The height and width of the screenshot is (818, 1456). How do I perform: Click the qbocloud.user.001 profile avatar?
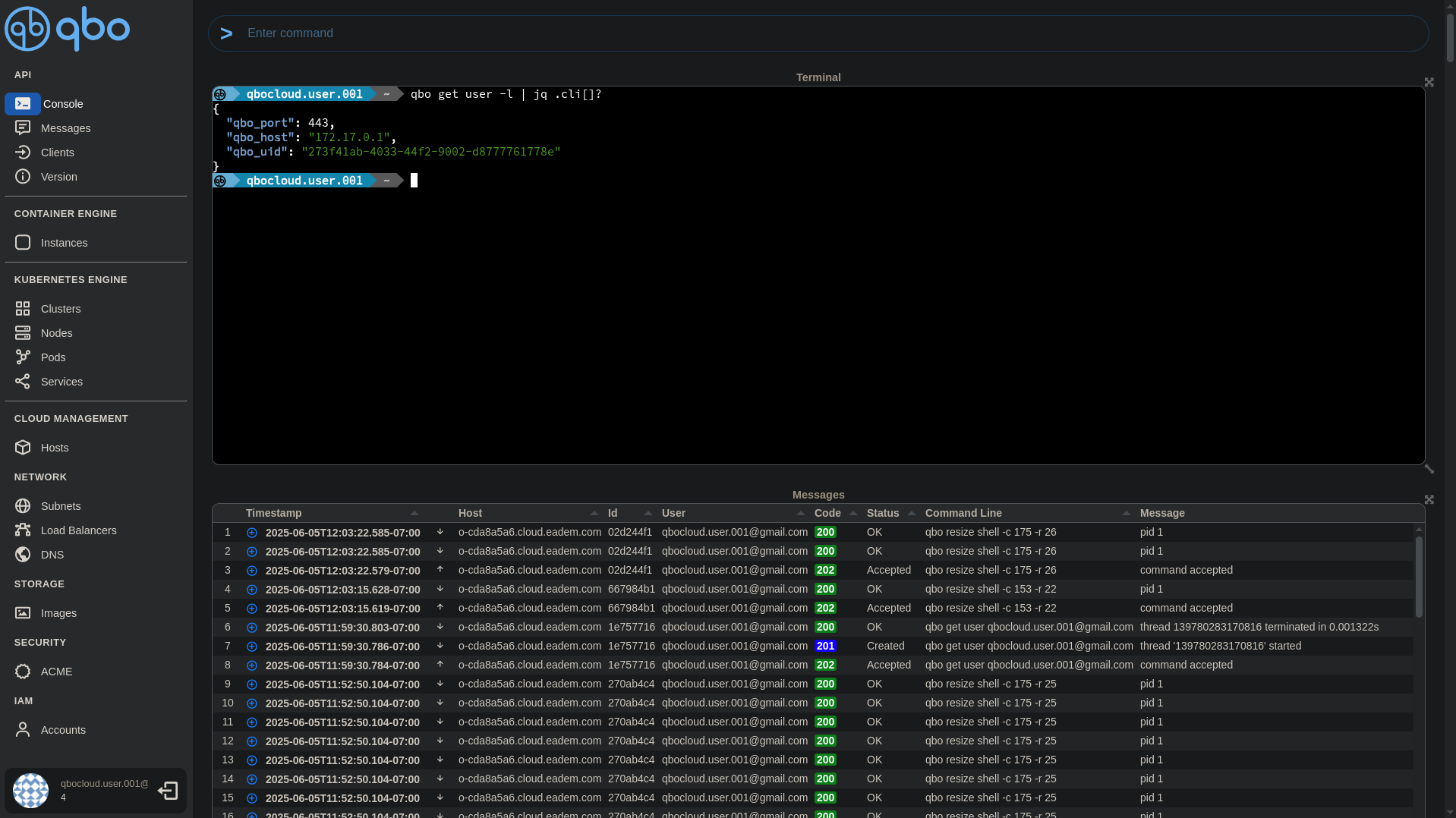[30, 790]
